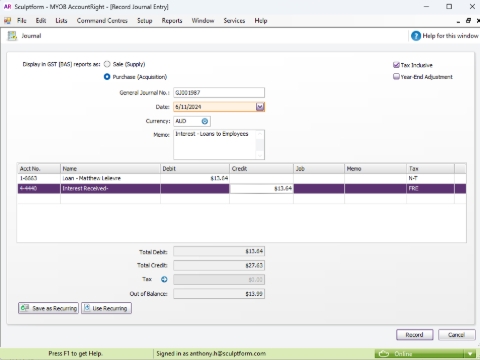Click the Online cloud status icon
This screenshot has width=480, height=360.
pos(384,353)
